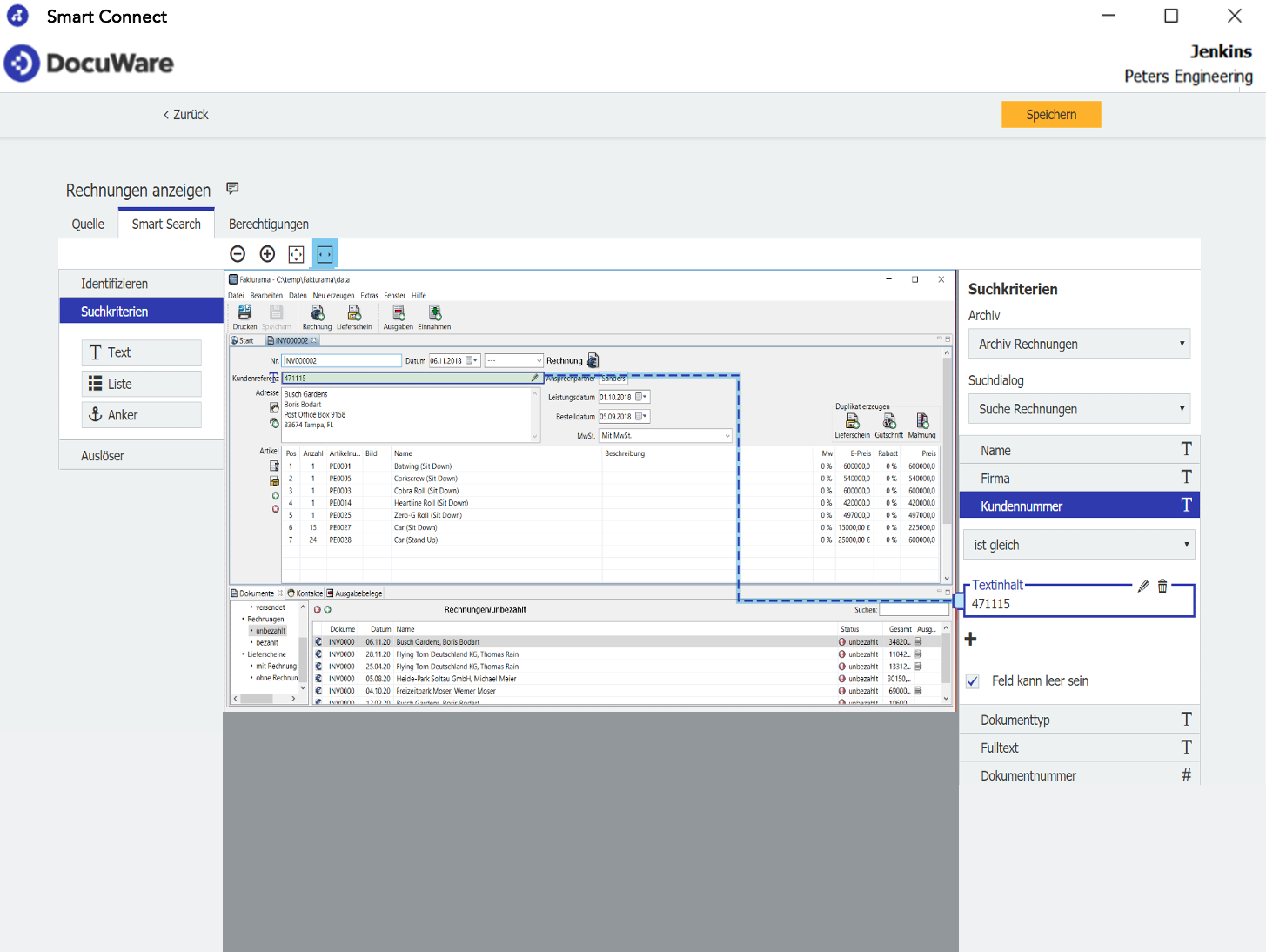Expand the 'ist gleich' operator dropdown
This screenshot has height=952, width=1266.
point(1079,545)
